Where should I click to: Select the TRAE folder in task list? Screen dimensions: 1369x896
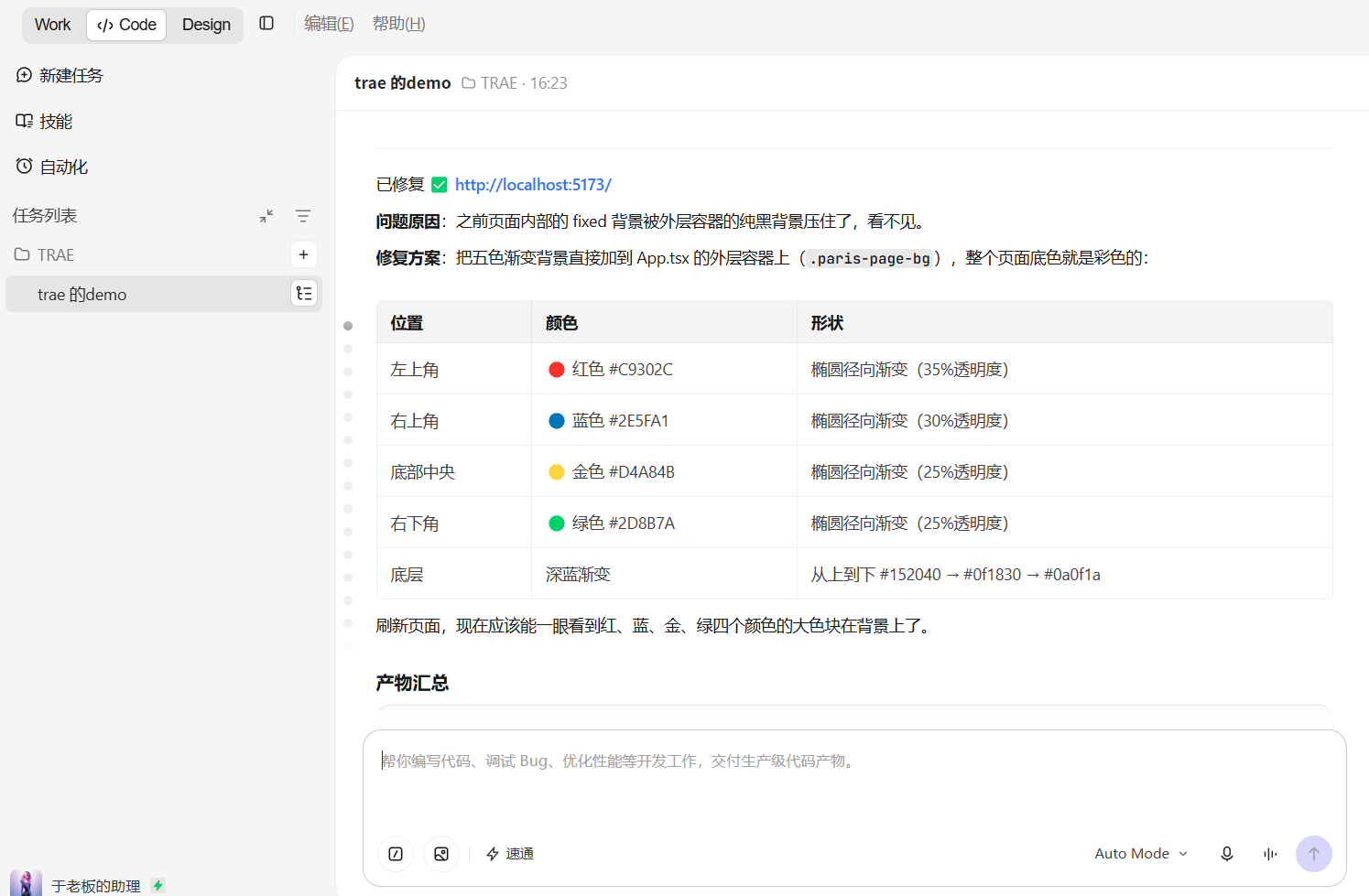click(x=44, y=254)
